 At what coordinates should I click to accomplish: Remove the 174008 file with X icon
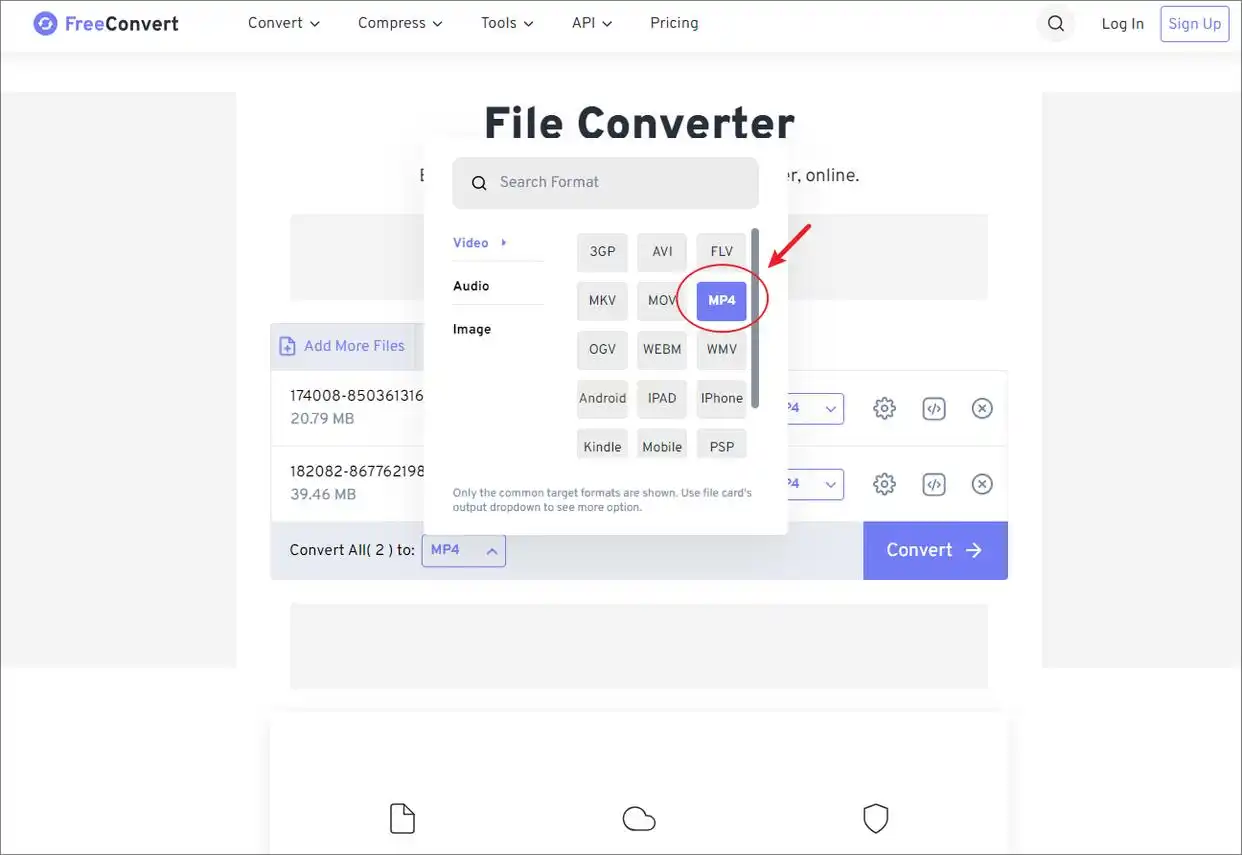point(982,408)
